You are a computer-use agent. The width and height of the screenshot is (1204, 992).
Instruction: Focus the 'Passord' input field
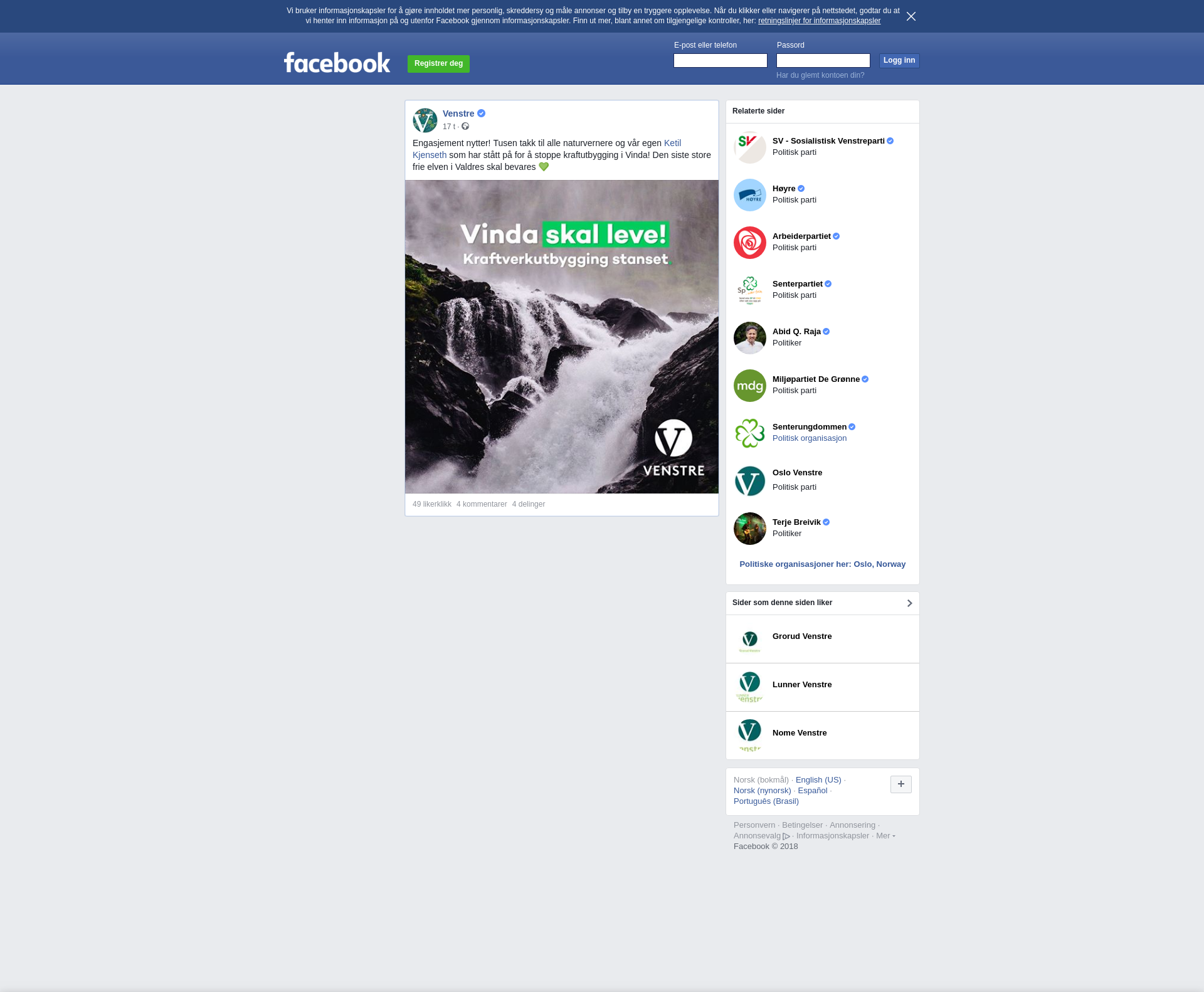pos(823,60)
